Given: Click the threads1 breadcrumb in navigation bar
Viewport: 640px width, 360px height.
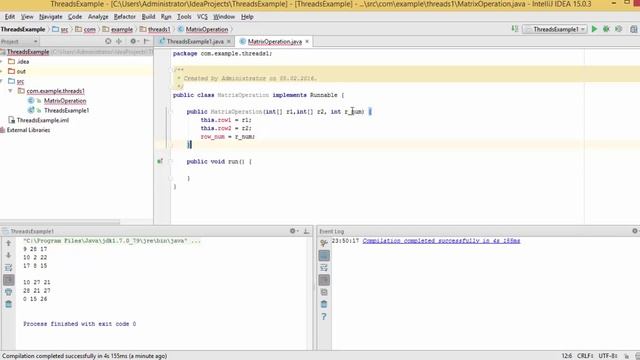Looking at the screenshot, I should [155, 29].
